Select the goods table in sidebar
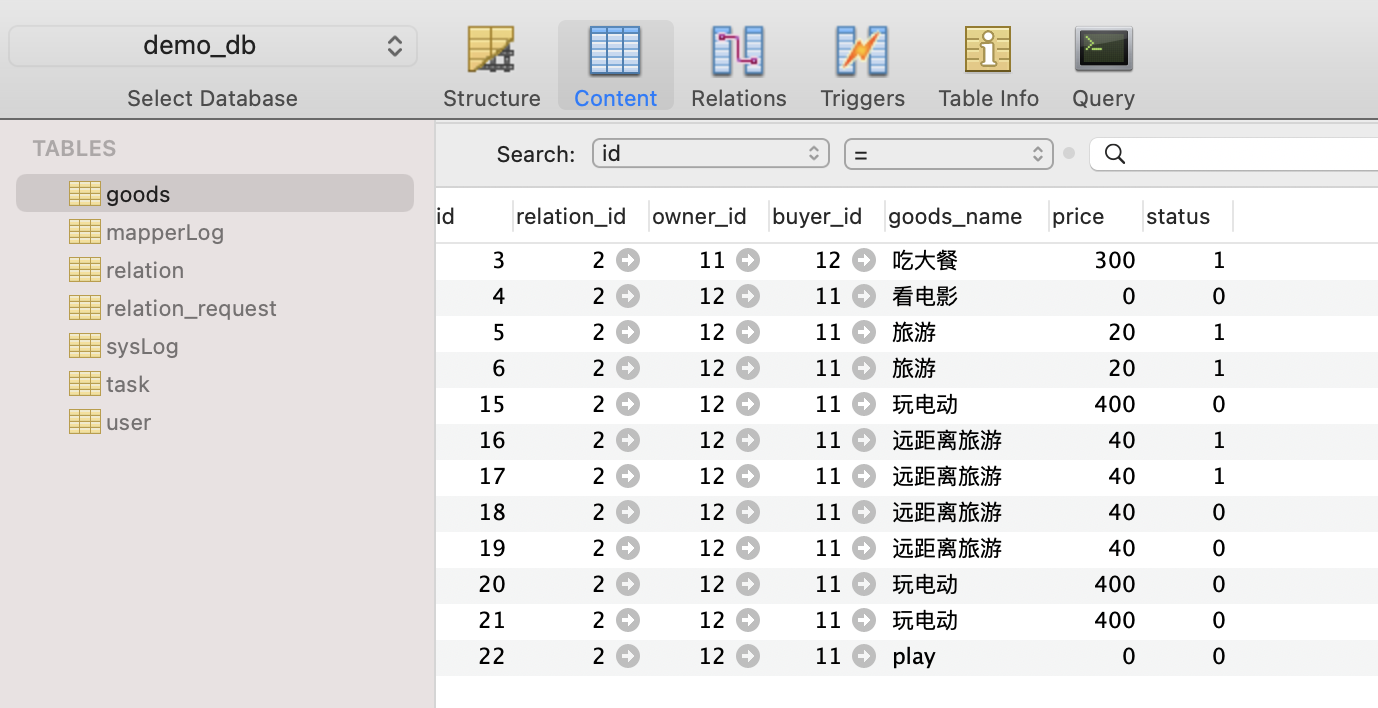Screen dimensions: 1378x708 click(x=215, y=194)
